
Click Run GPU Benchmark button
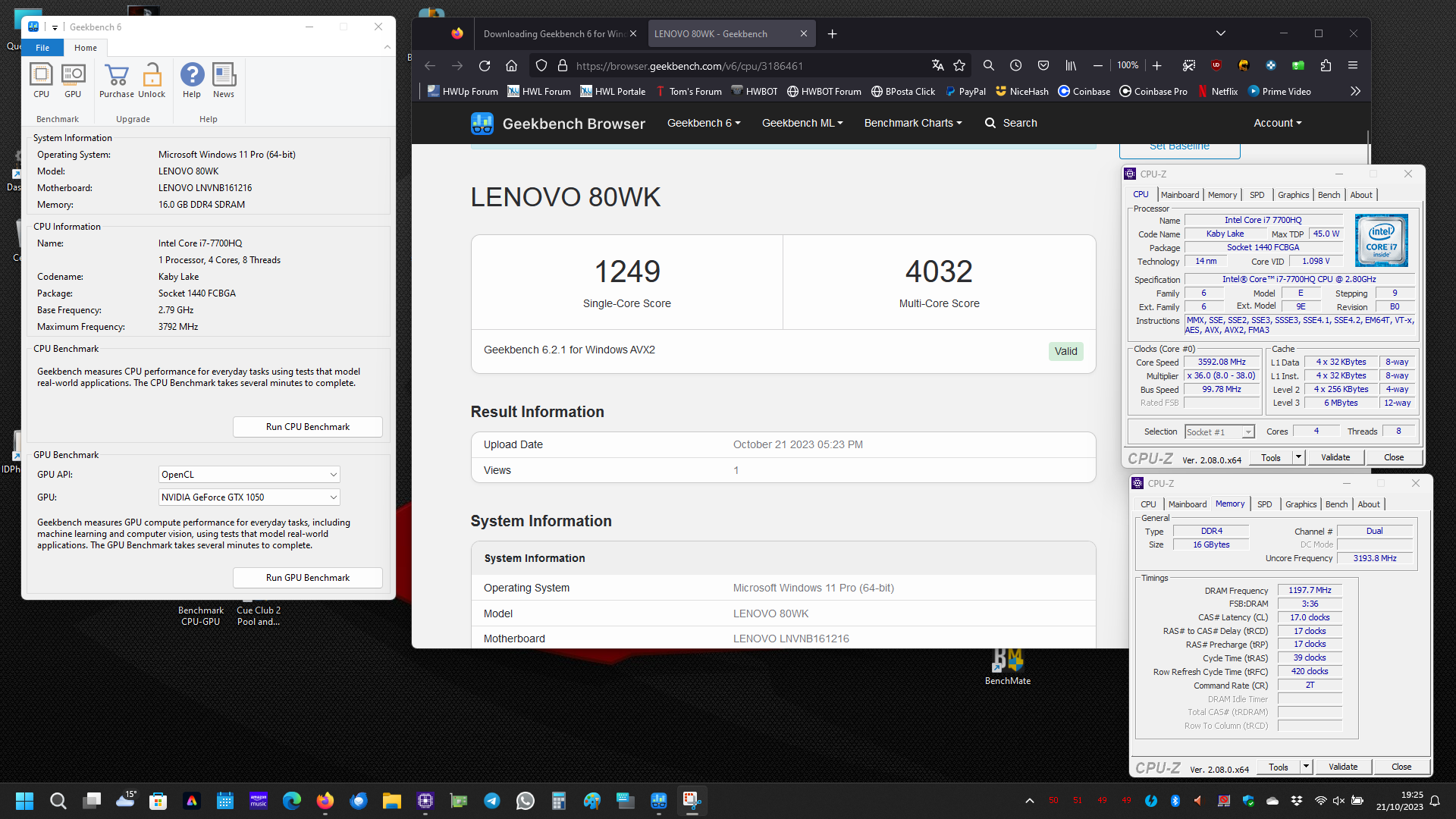[x=308, y=578]
